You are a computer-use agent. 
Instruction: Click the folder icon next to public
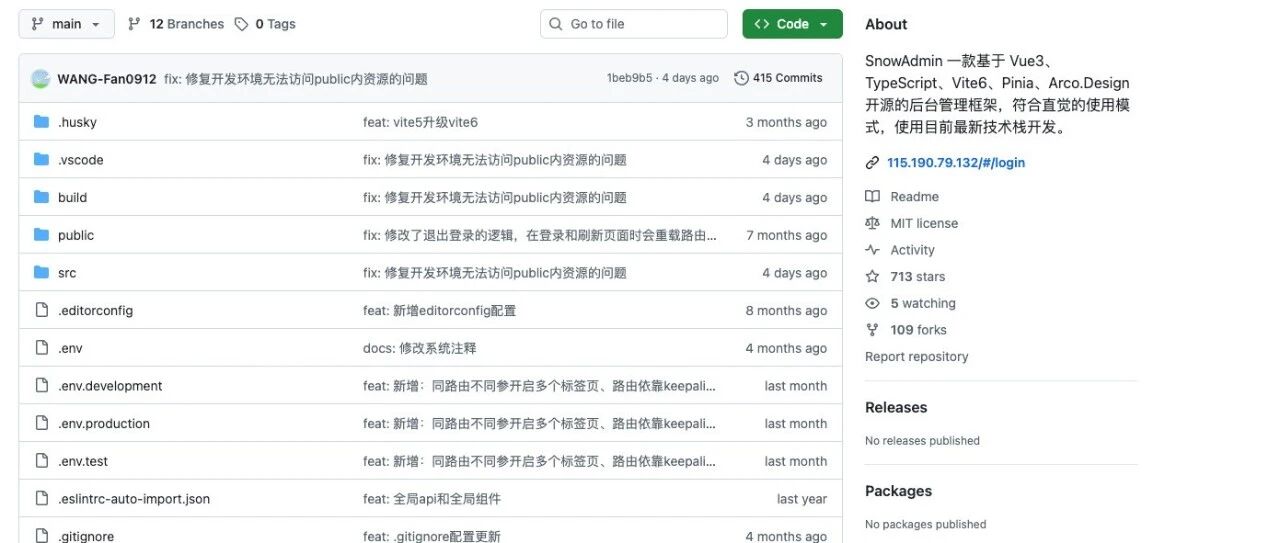(x=41, y=235)
